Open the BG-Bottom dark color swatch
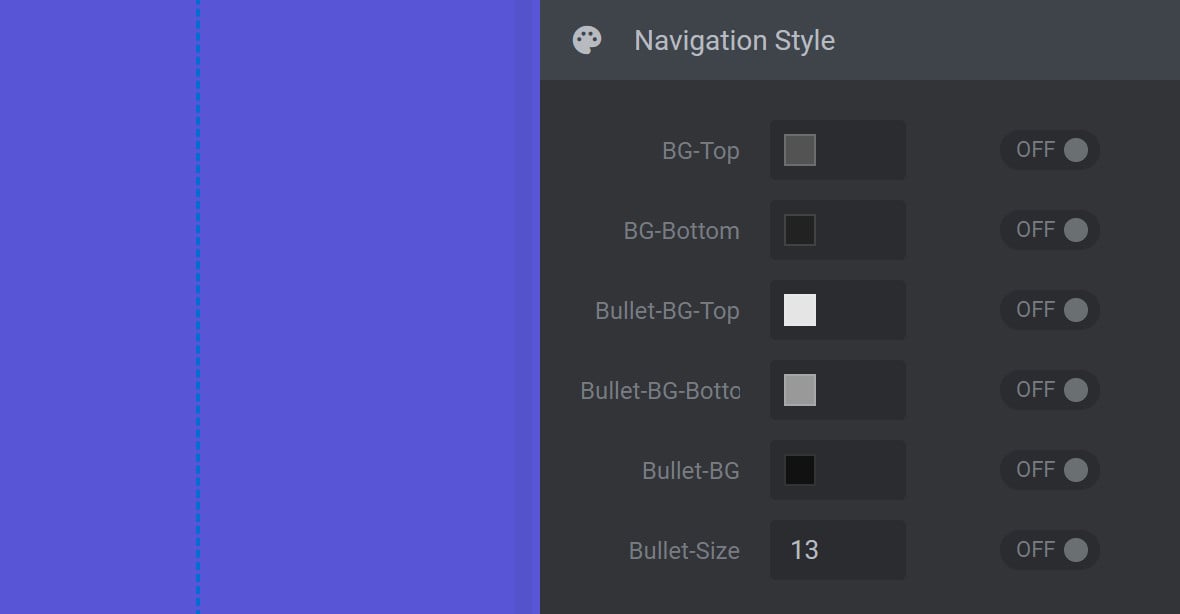Image resolution: width=1180 pixels, height=614 pixels. pyautogui.click(x=800, y=229)
